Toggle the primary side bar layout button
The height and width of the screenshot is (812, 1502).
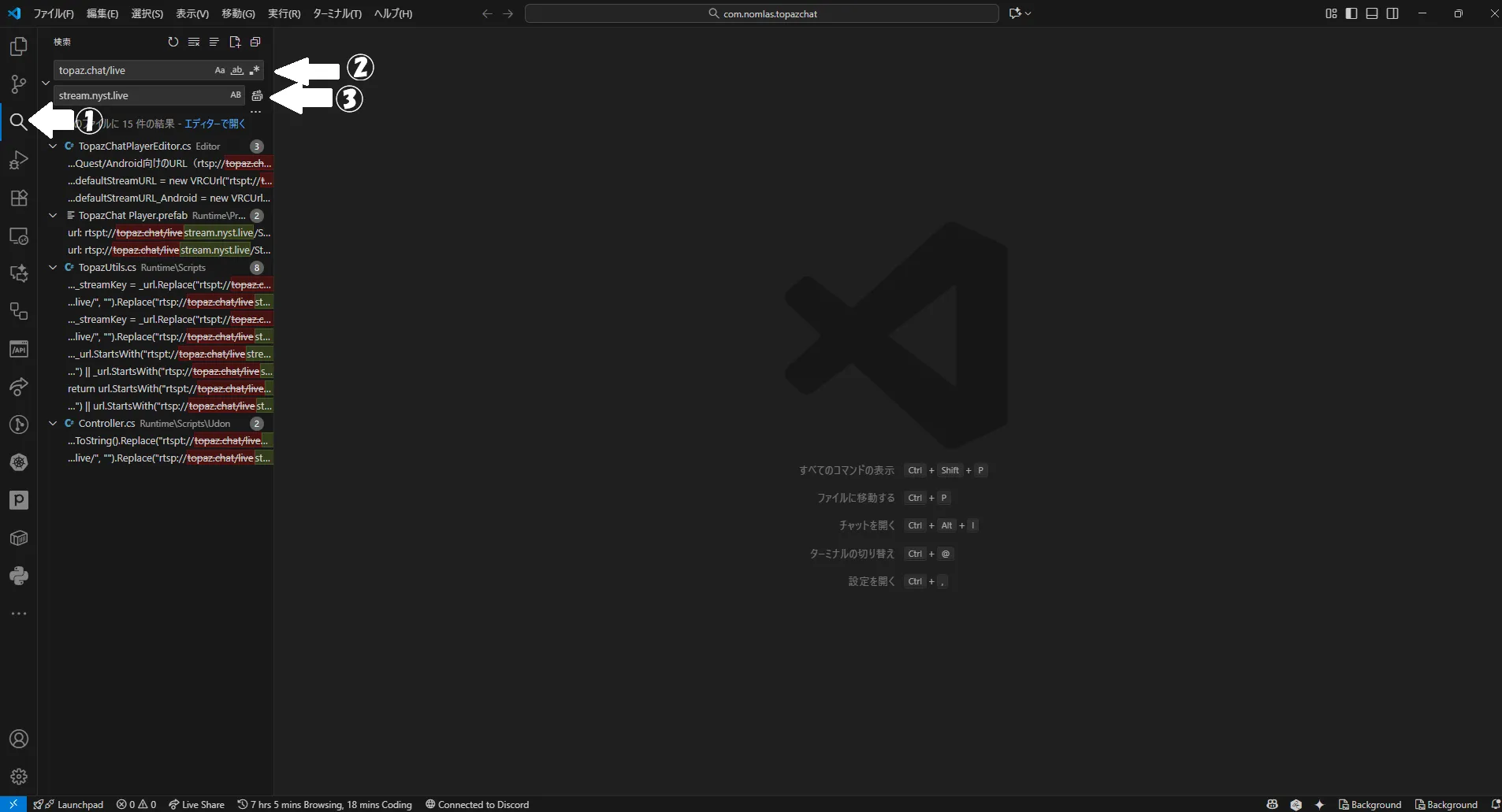1351,13
